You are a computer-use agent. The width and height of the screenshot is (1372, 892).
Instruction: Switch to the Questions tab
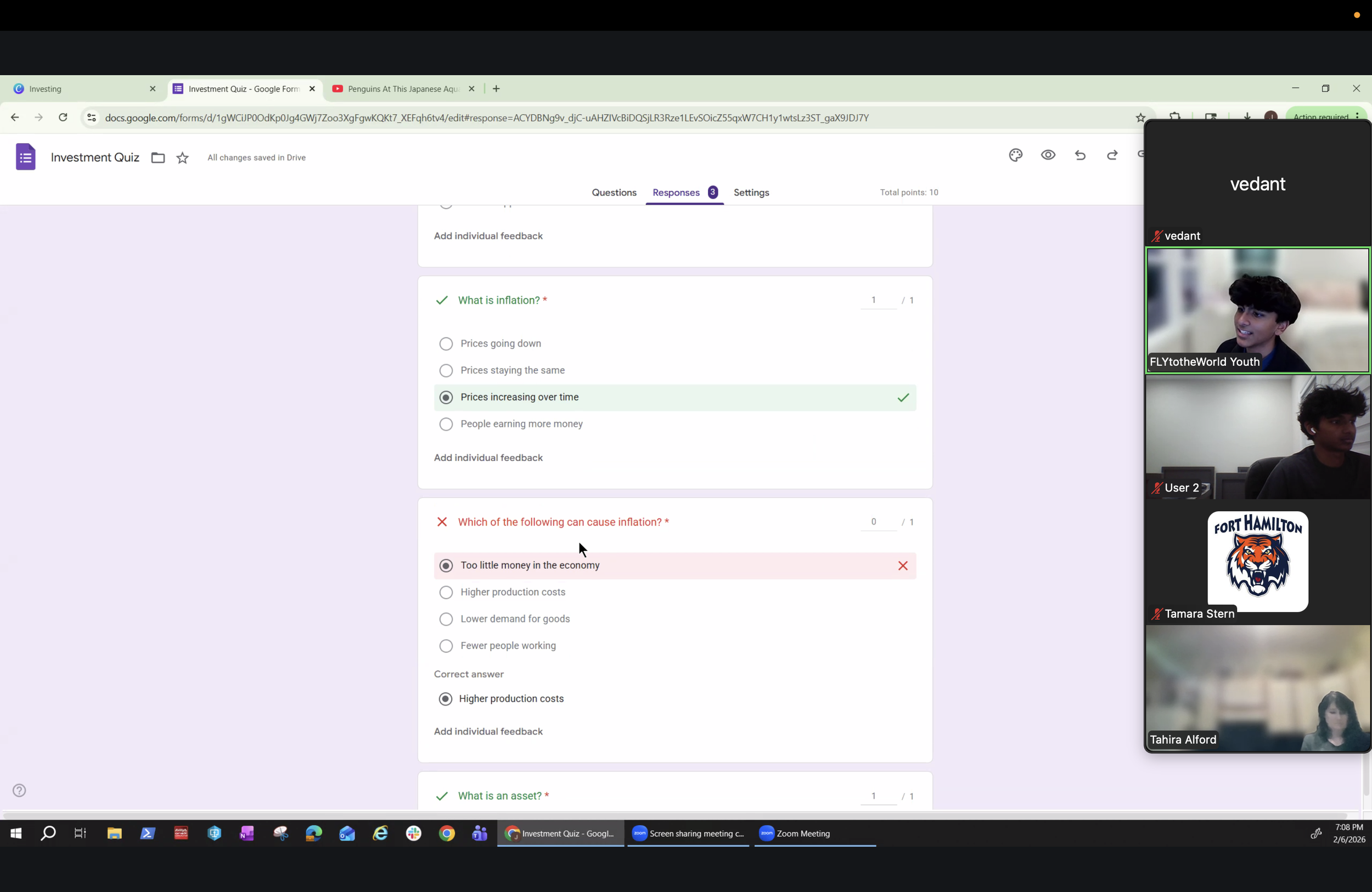tap(614, 193)
